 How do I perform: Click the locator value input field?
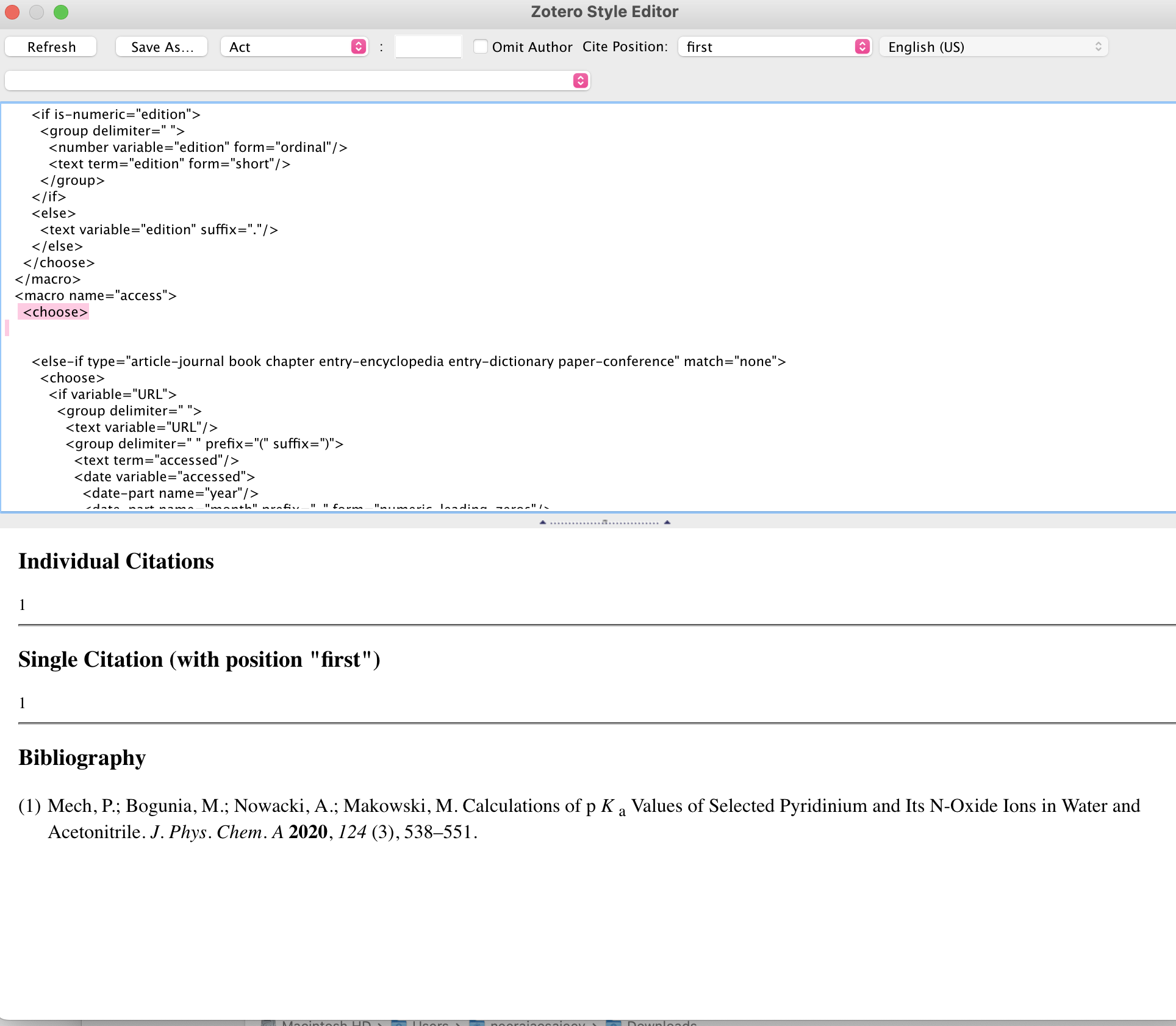click(428, 47)
